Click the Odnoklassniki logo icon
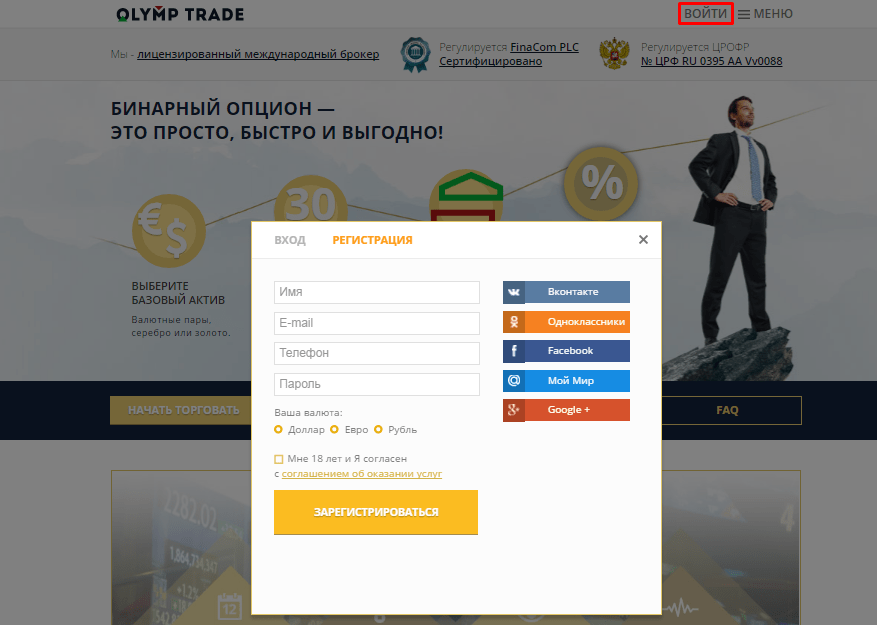 pyautogui.click(x=513, y=322)
